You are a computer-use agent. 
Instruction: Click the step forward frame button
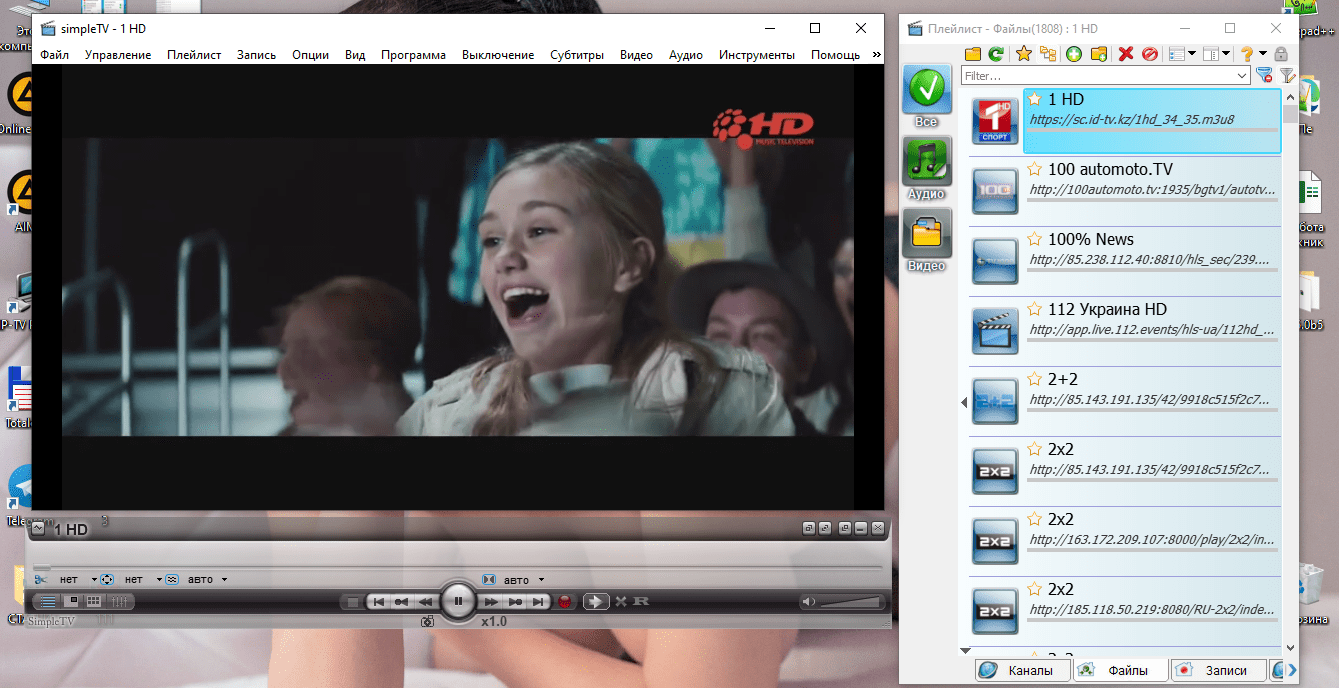point(515,602)
